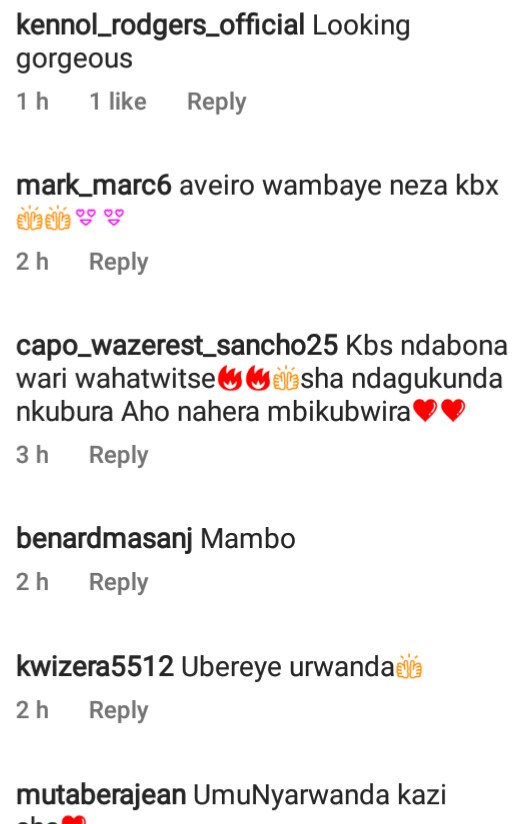Click the 3 h timestamp under capo_wazerest_sancho25
The width and height of the screenshot is (522, 824).
33,455
